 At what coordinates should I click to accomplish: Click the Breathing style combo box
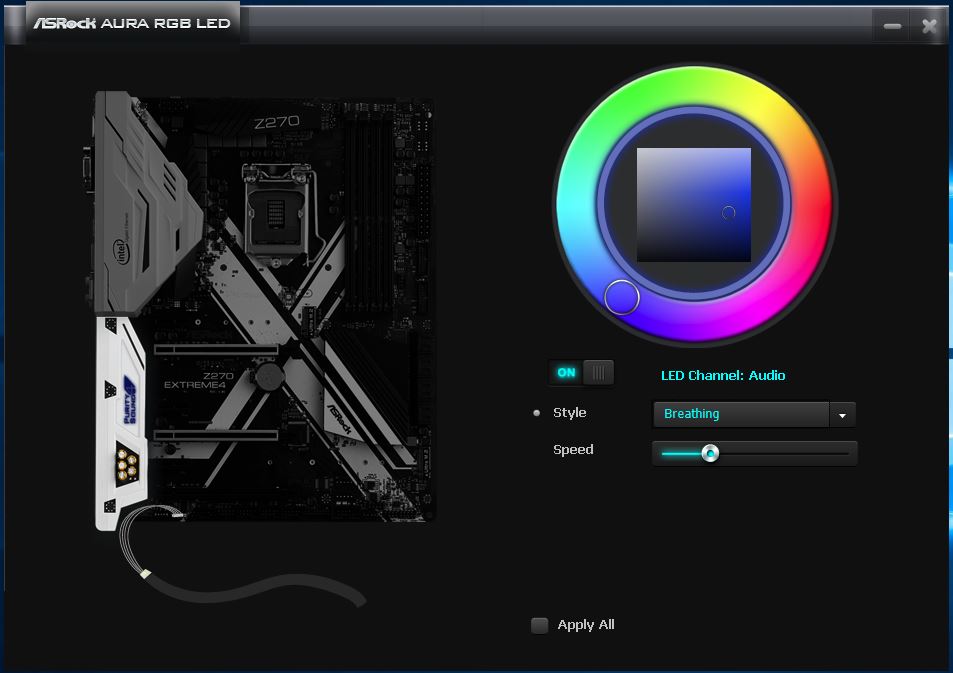coord(754,414)
